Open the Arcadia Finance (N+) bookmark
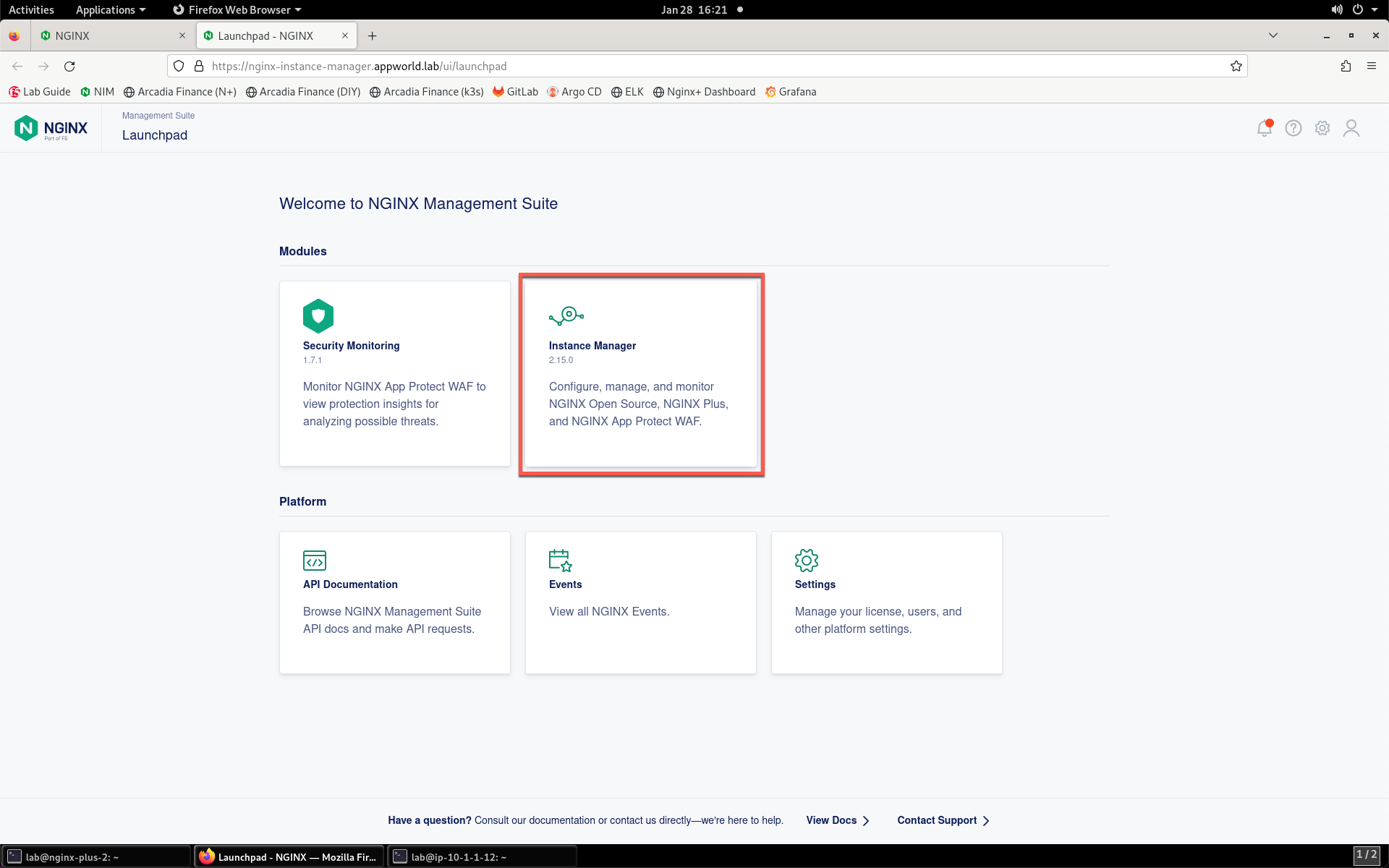The height and width of the screenshot is (868, 1389). 180,92
